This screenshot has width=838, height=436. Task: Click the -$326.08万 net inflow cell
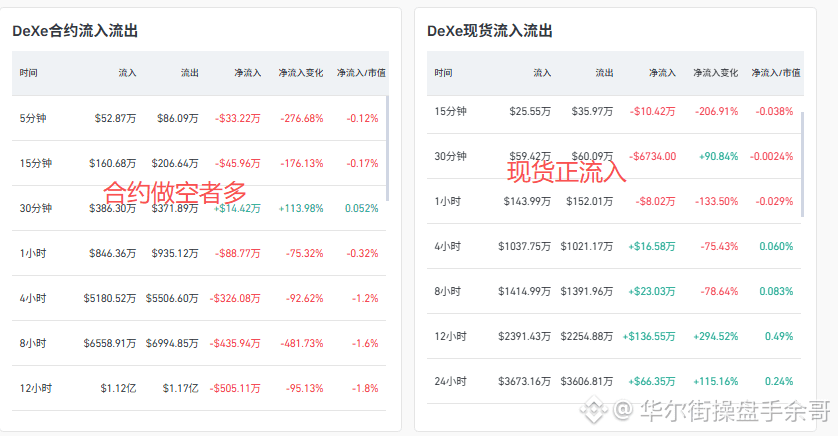(x=235, y=298)
